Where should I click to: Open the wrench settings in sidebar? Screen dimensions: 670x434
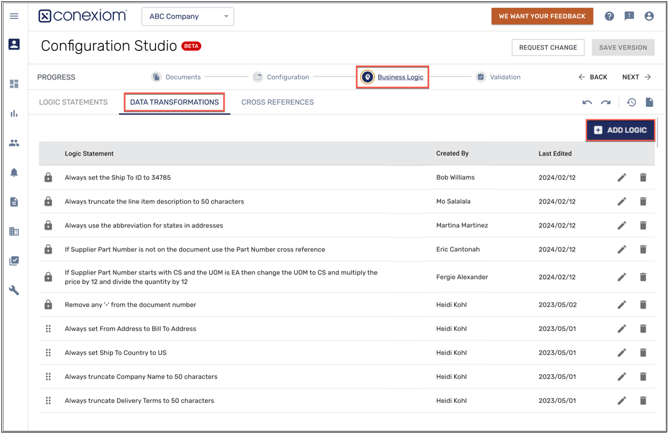point(14,290)
